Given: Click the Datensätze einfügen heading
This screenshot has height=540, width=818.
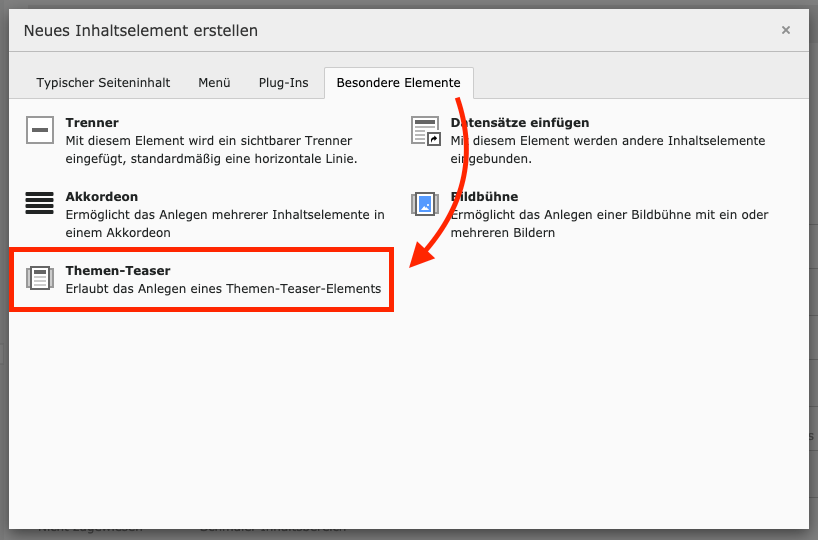Looking at the screenshot, I should click(x=520, y=123).
